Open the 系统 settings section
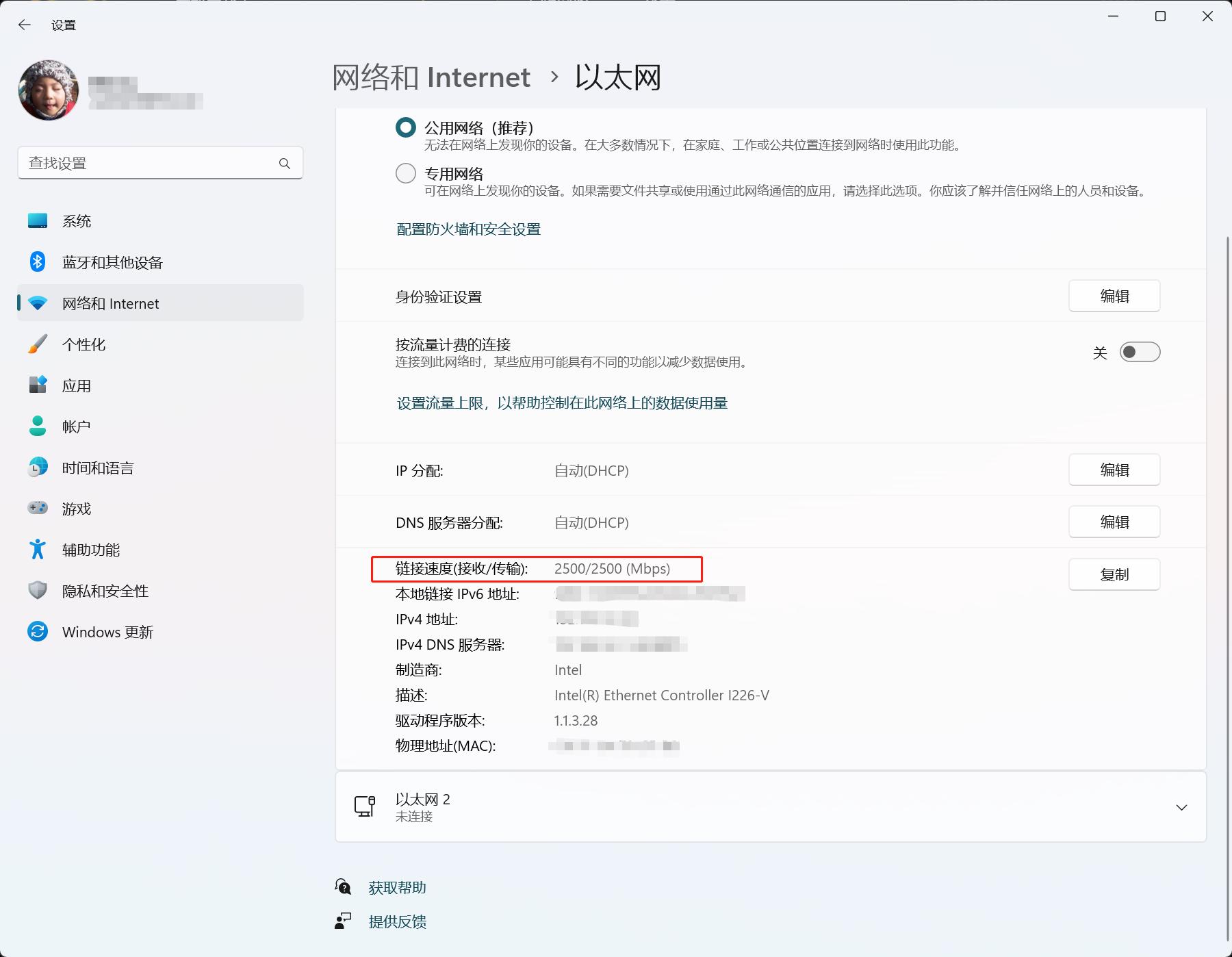The height and width of the screenshot is (957, 1232). tap(75, 220)
